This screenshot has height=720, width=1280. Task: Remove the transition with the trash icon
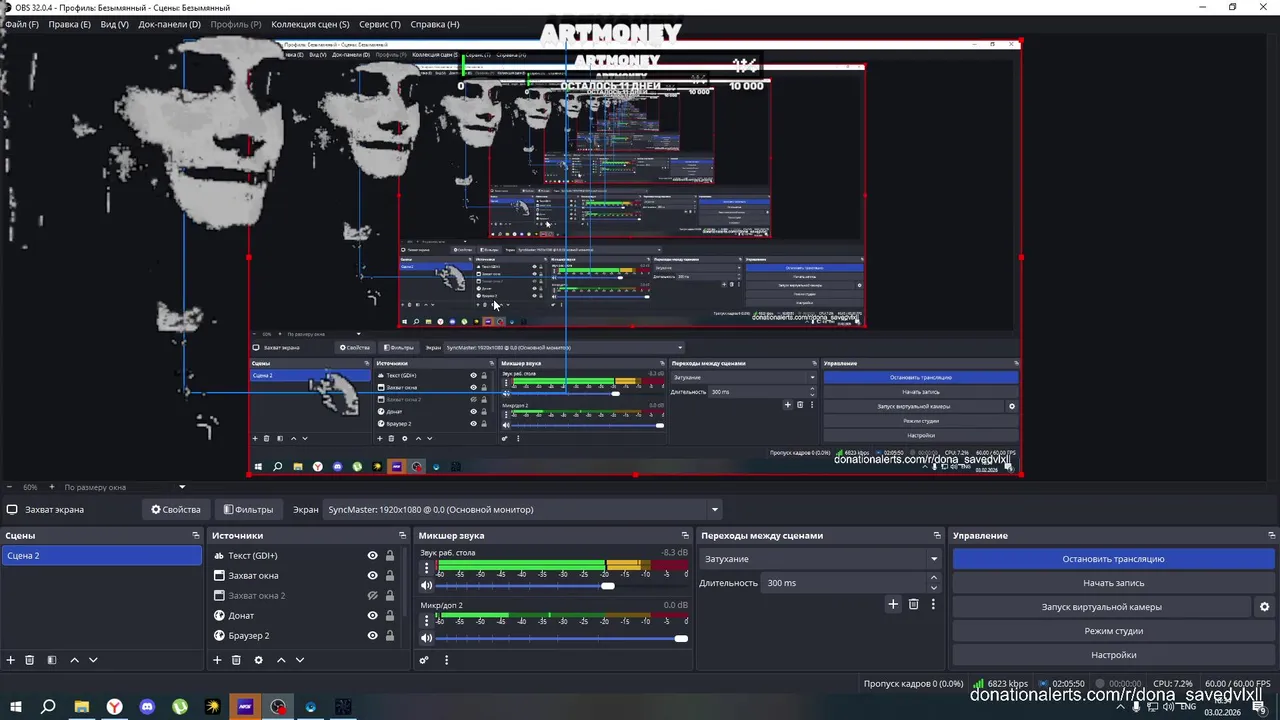point(913,604)
